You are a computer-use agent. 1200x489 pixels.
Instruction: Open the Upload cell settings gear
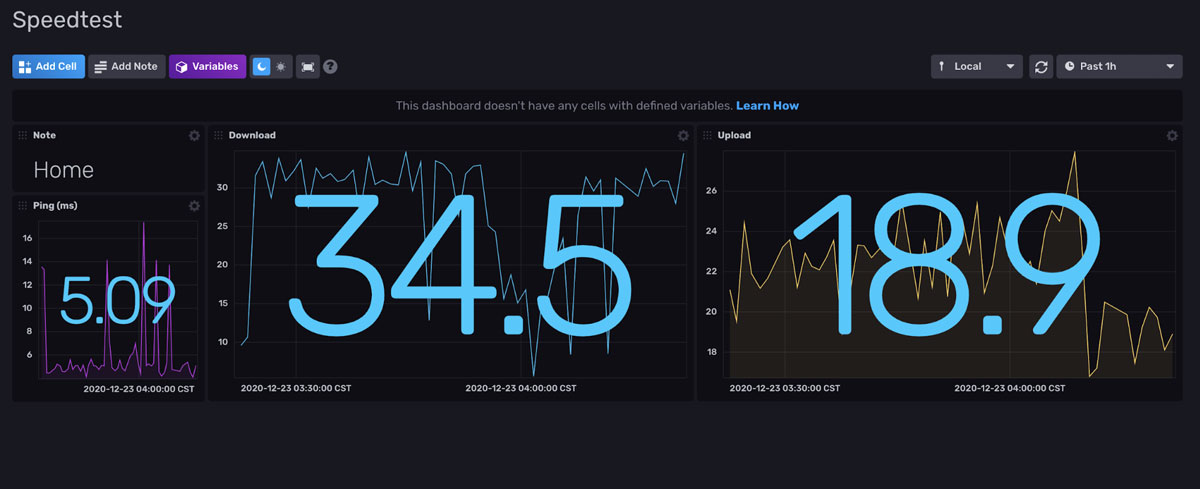[x=1172, y=136]
